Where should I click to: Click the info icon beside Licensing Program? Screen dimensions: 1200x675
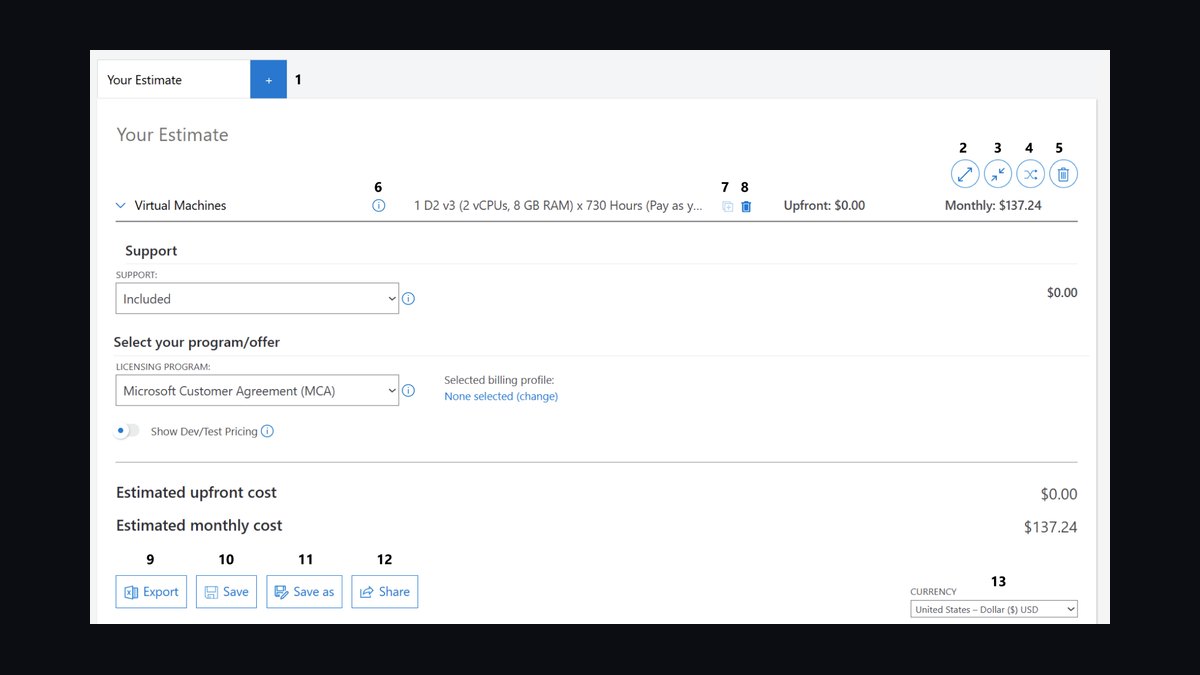[x=408, y=390]
